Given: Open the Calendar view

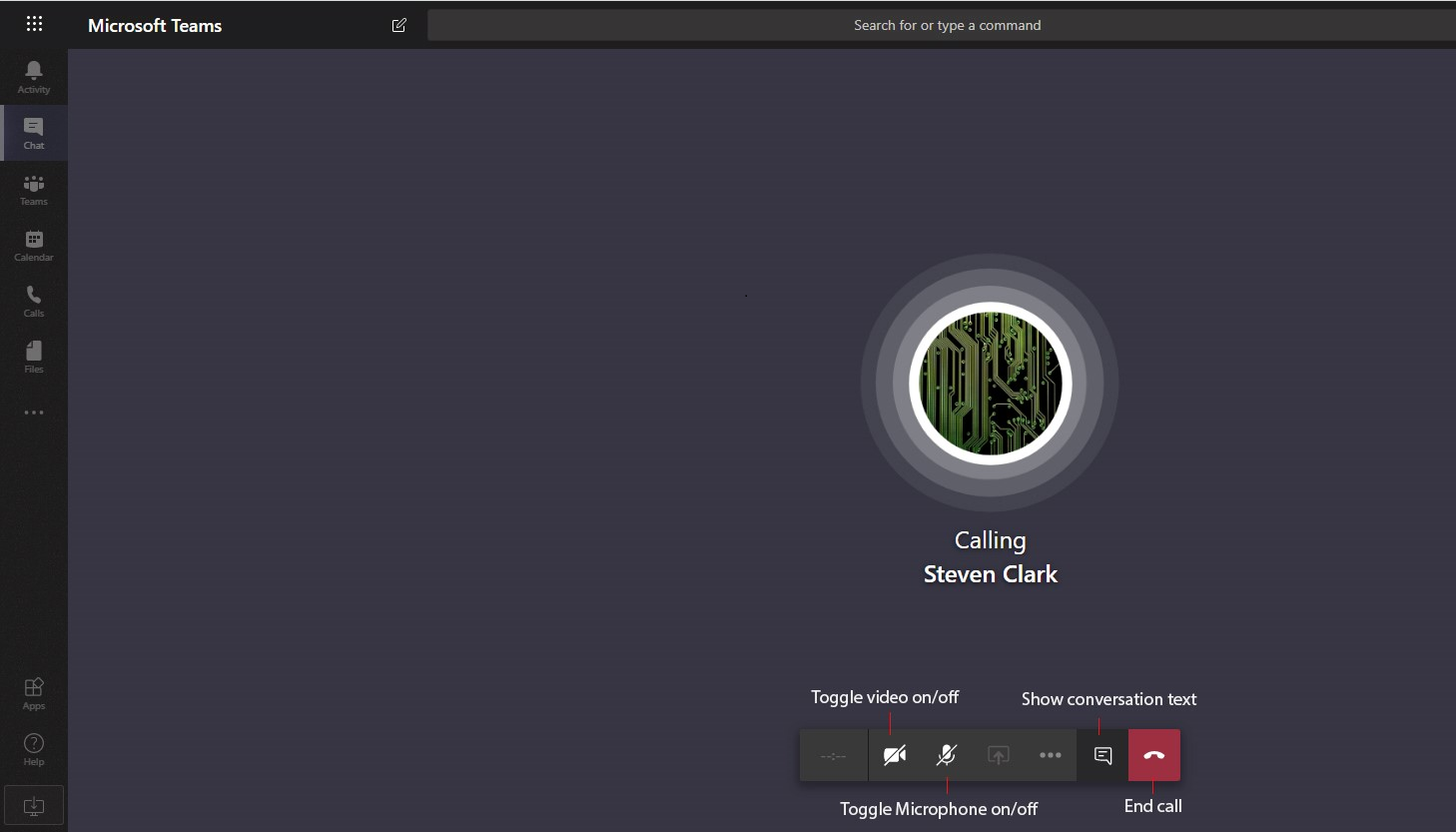Looking at the screenshot, I should (x=34, y=245).
